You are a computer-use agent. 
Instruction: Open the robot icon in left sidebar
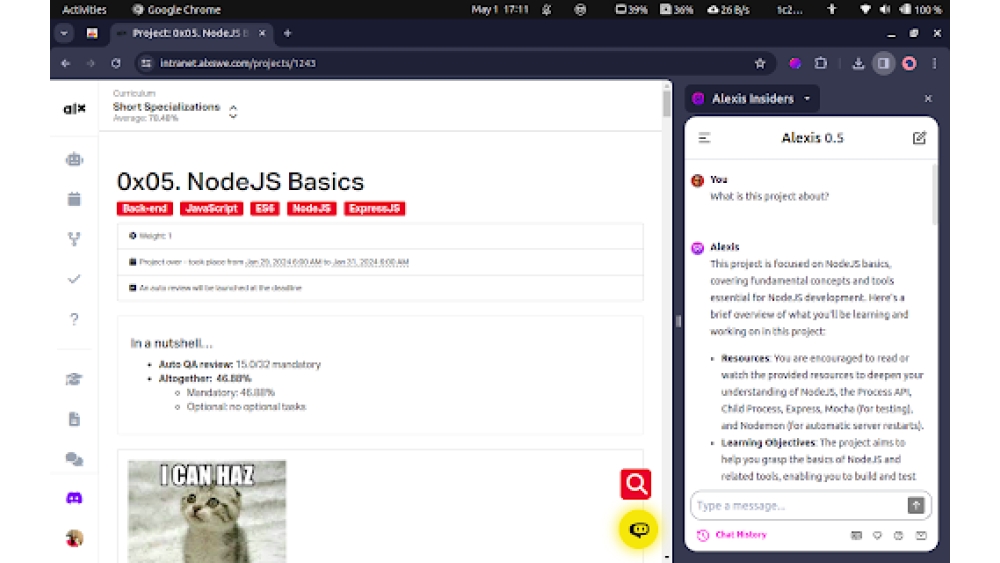coord(74,159)
